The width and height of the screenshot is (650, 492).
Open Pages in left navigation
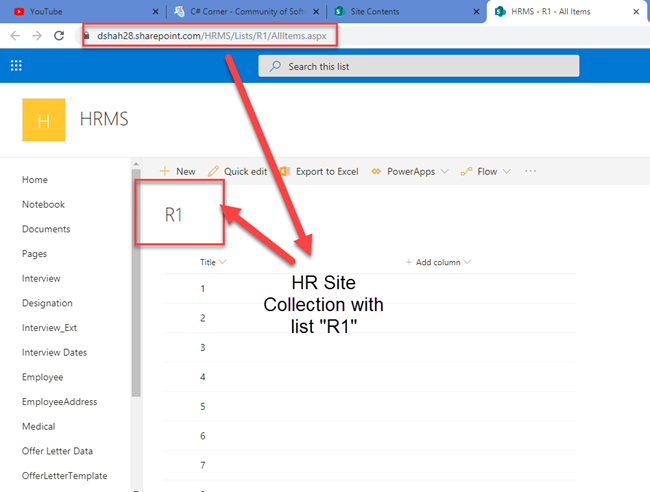tap(34, 254)
